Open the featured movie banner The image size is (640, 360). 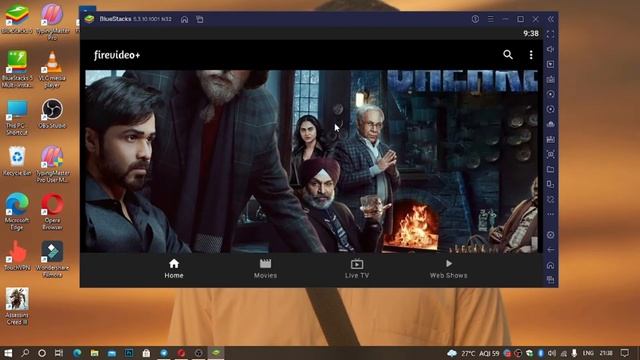(311, 161)
